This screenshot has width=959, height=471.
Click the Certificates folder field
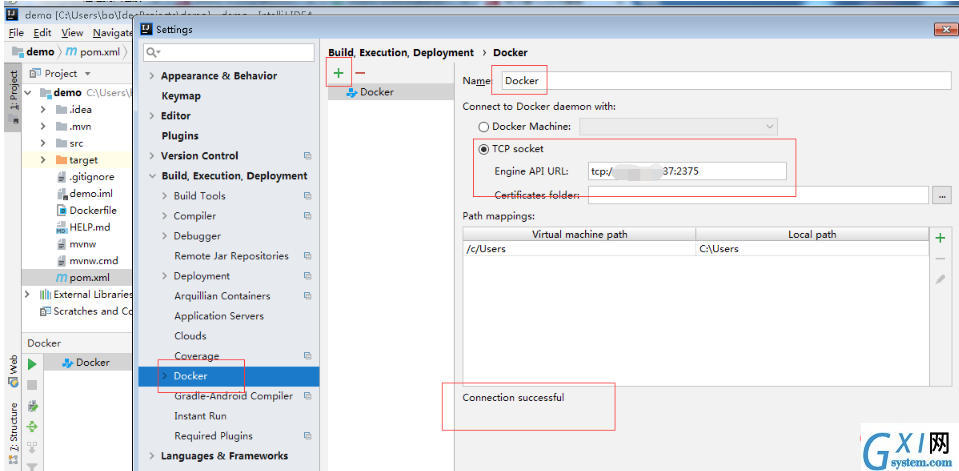coord(758,195)
